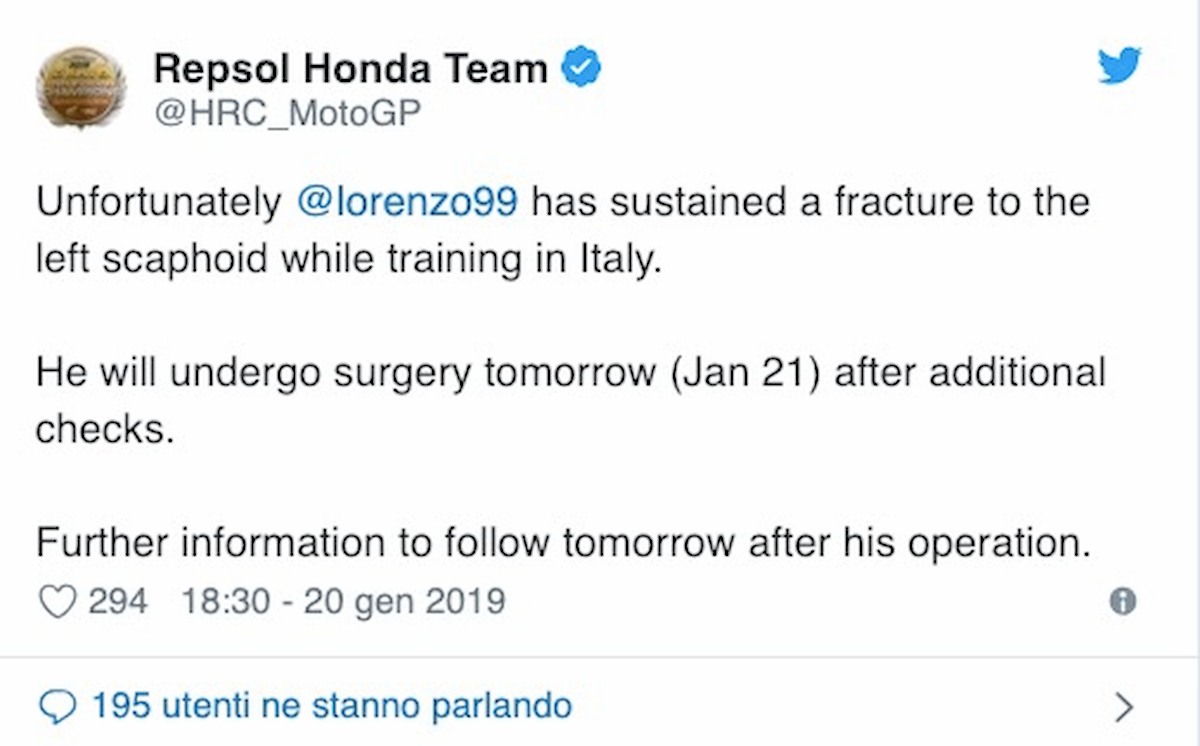Viewport: 1200px width, 746px height.
Task: Open the @lorenzo99 mention link
Action: pos(408,202)
